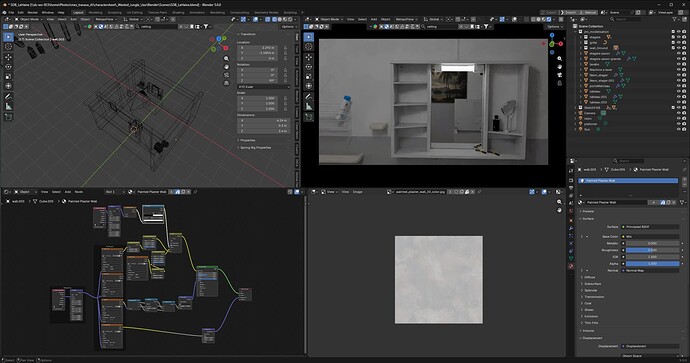Screen dimensions: 690x363
Task: Toggle visibility eye for Machine a laver
Action: pos(679,70)
